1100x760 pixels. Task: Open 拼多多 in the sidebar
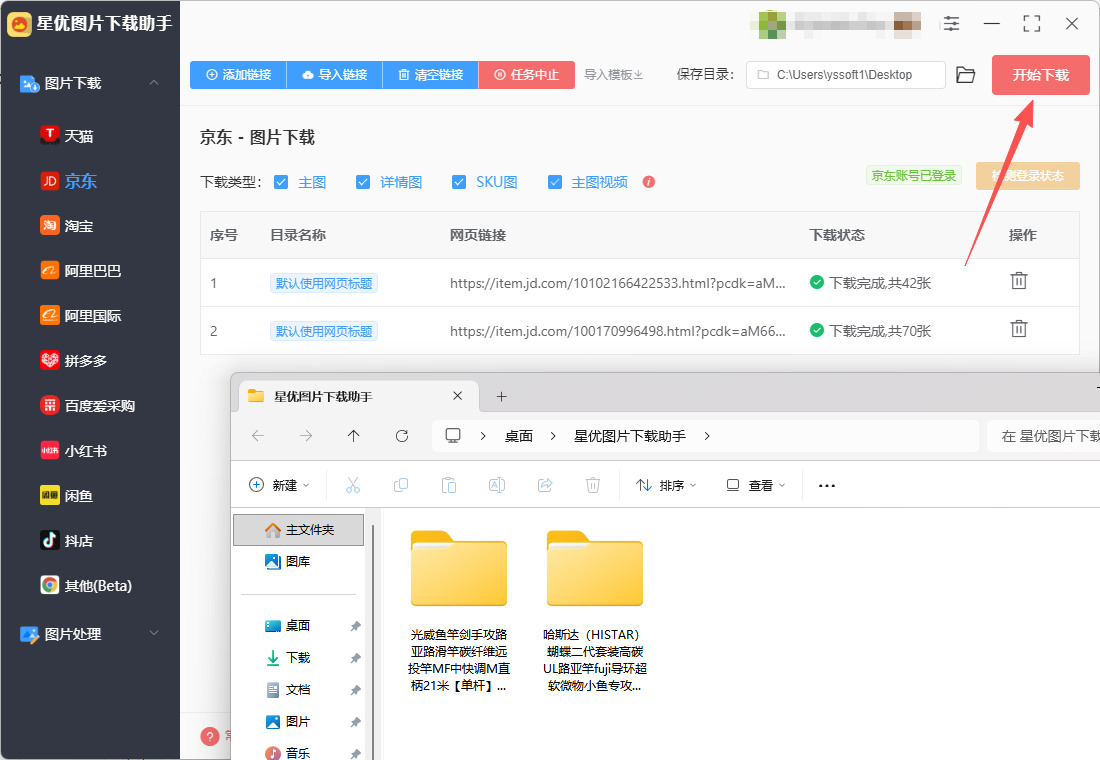tap(74, 361)
